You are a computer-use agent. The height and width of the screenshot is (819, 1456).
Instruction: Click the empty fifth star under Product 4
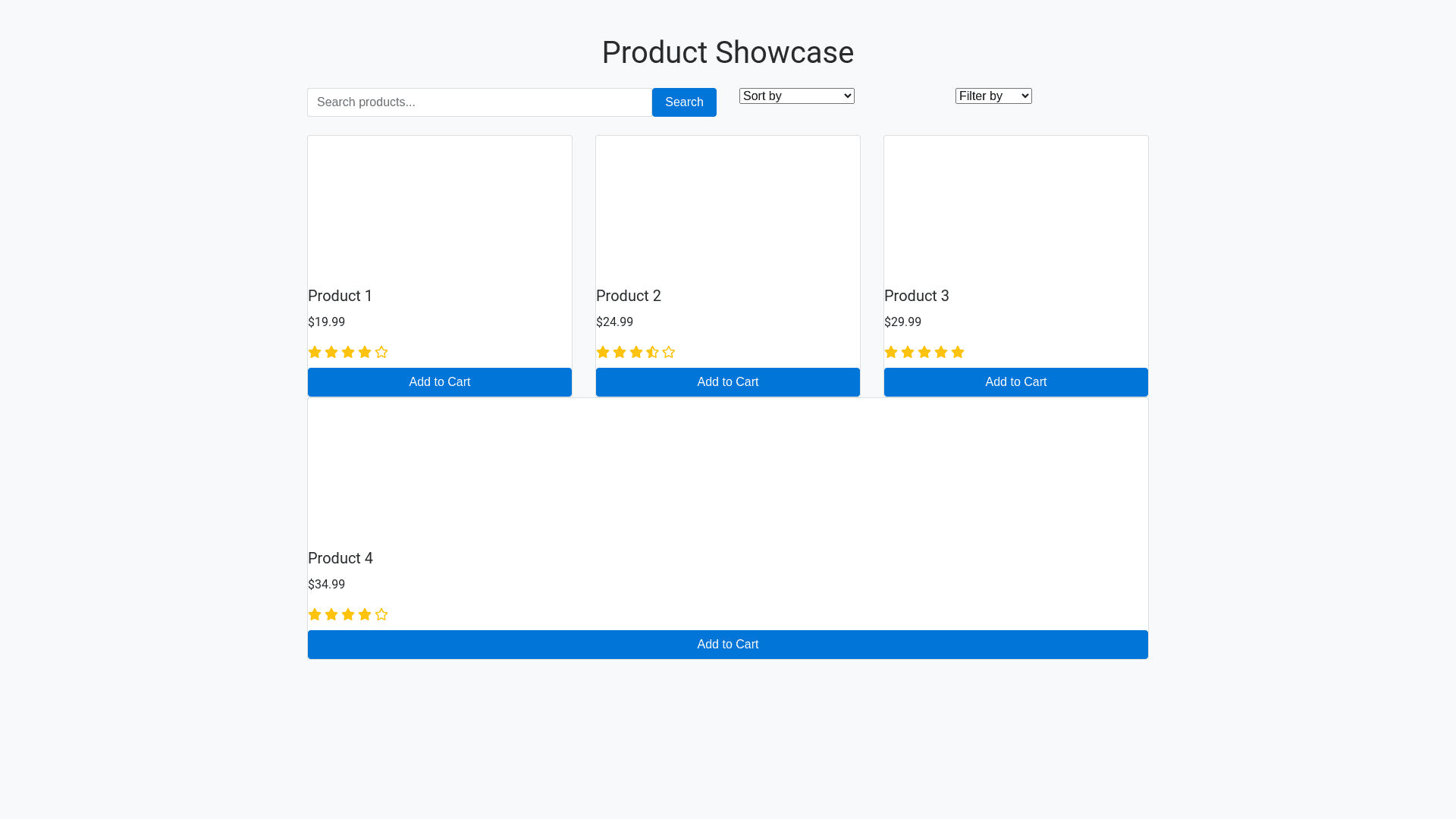click(381, 614)
